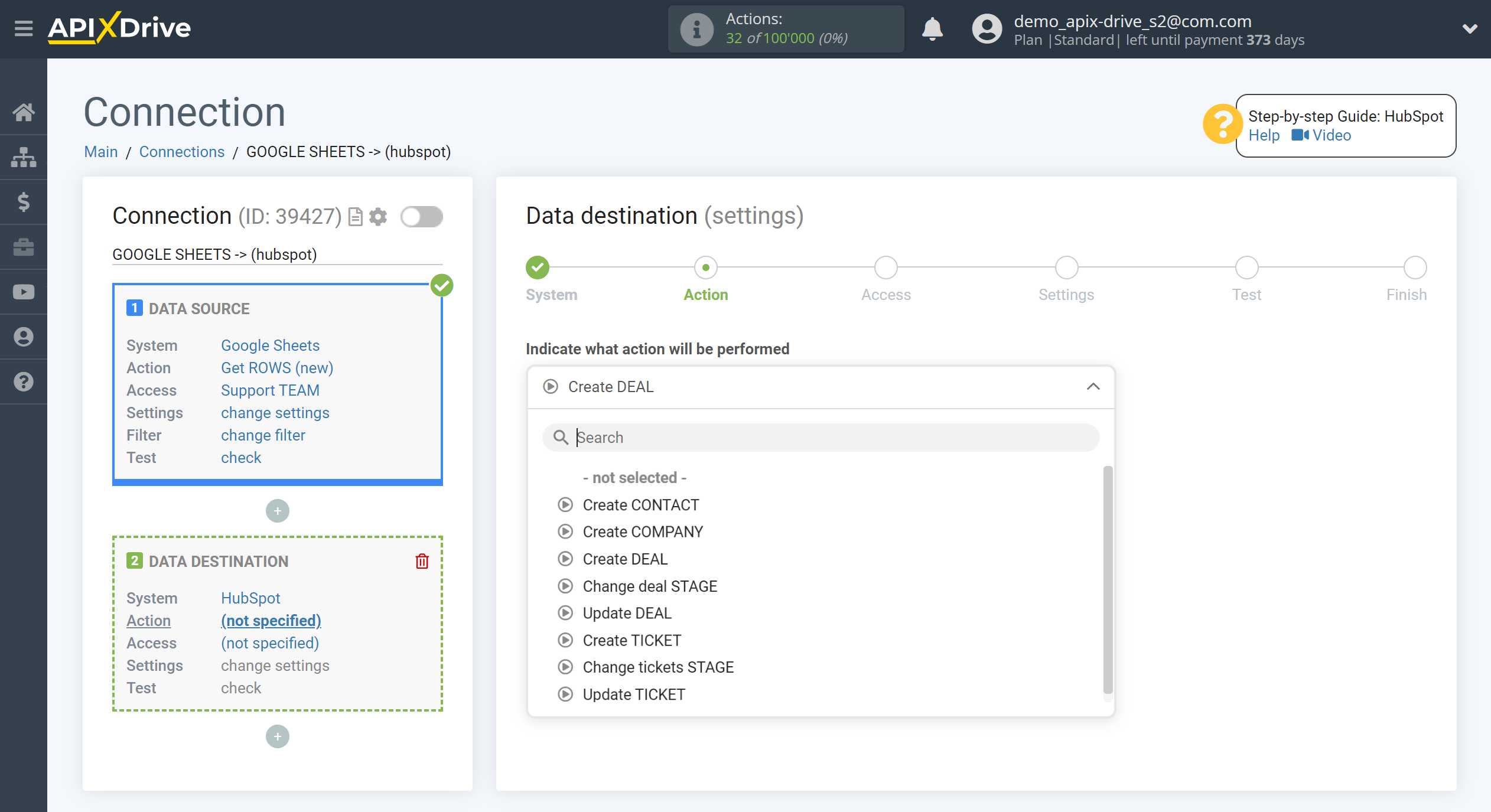Click the user avatar icon
The height and width of the screenshot is (812, 1491).
987,29
